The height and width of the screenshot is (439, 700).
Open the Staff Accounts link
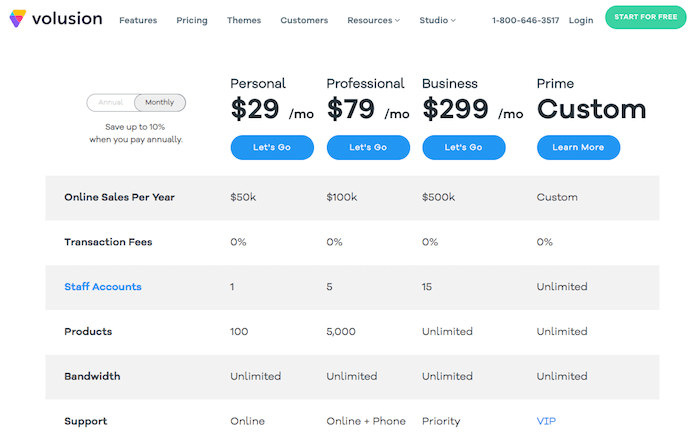tap(103, 287)
